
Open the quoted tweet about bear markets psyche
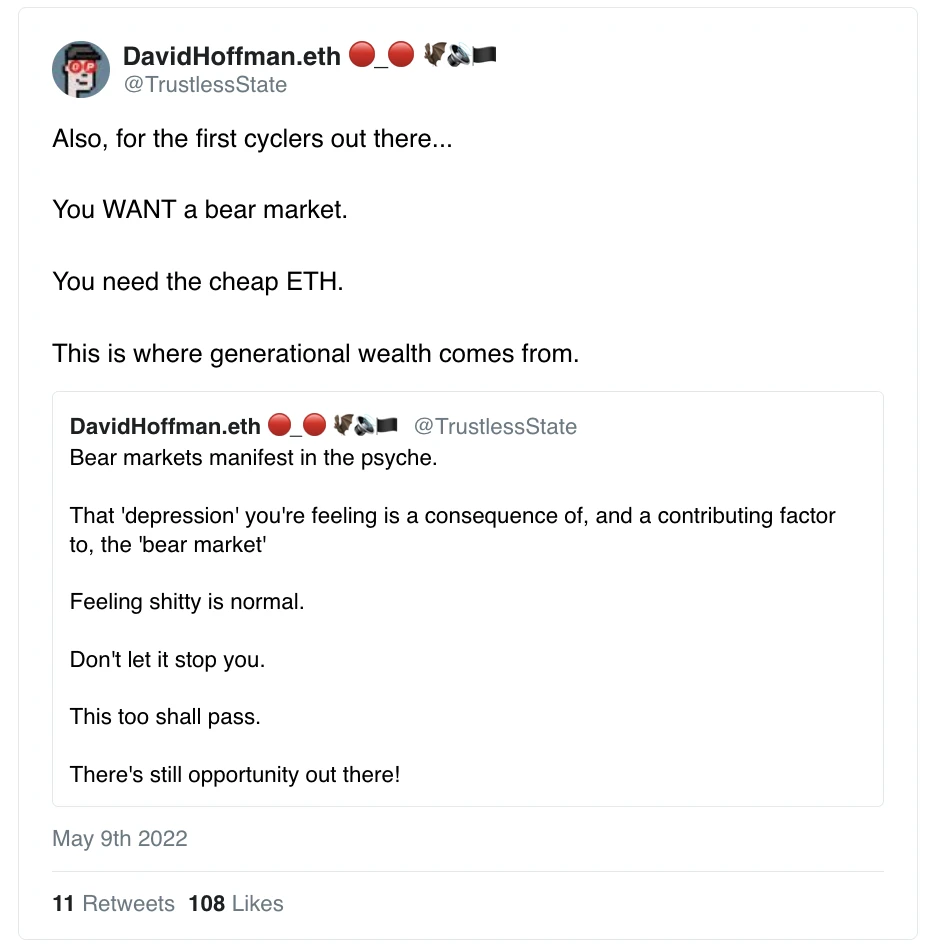click(468, 599)
